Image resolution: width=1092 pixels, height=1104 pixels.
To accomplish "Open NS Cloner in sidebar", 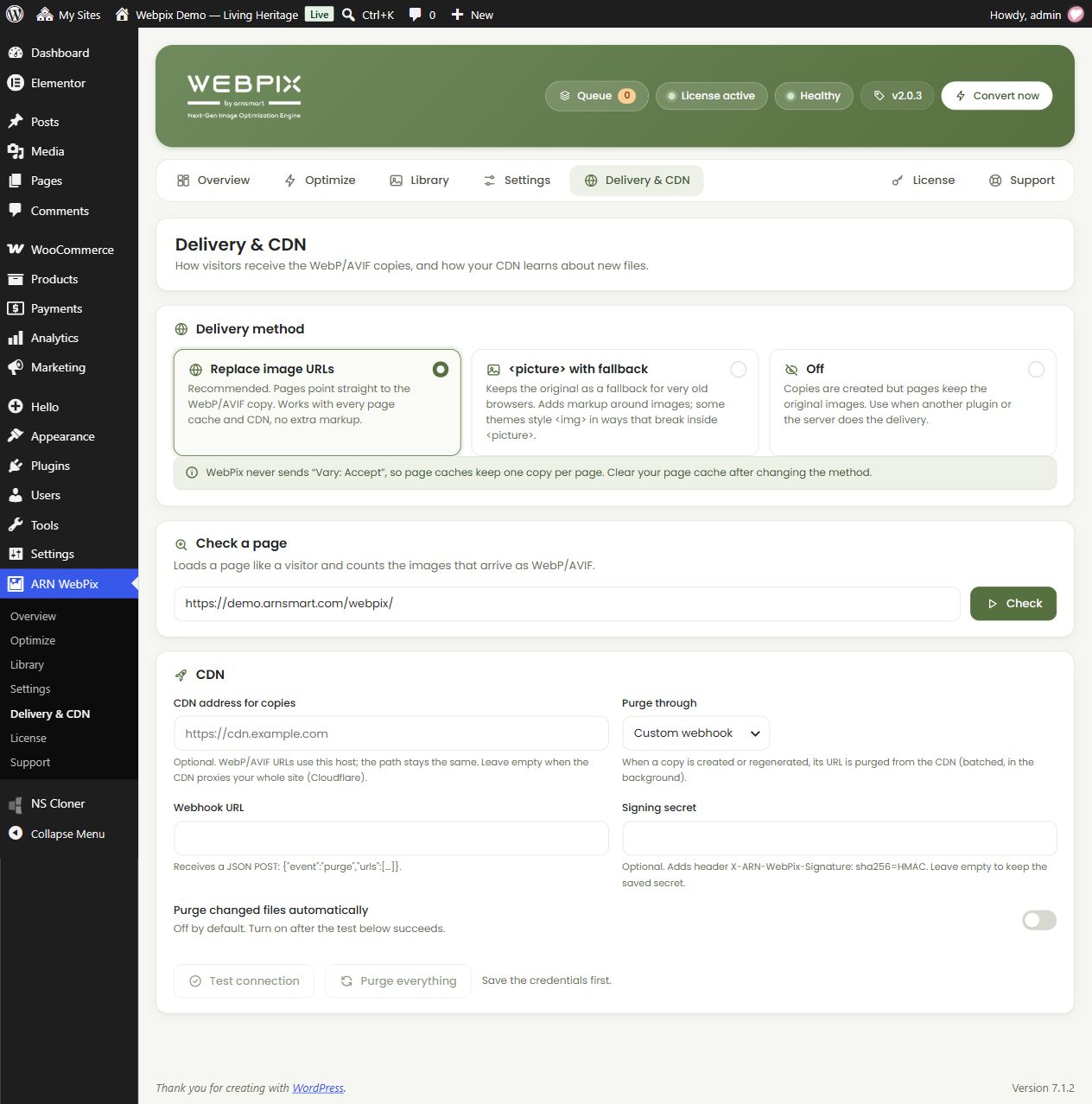I will pos(69,803).
